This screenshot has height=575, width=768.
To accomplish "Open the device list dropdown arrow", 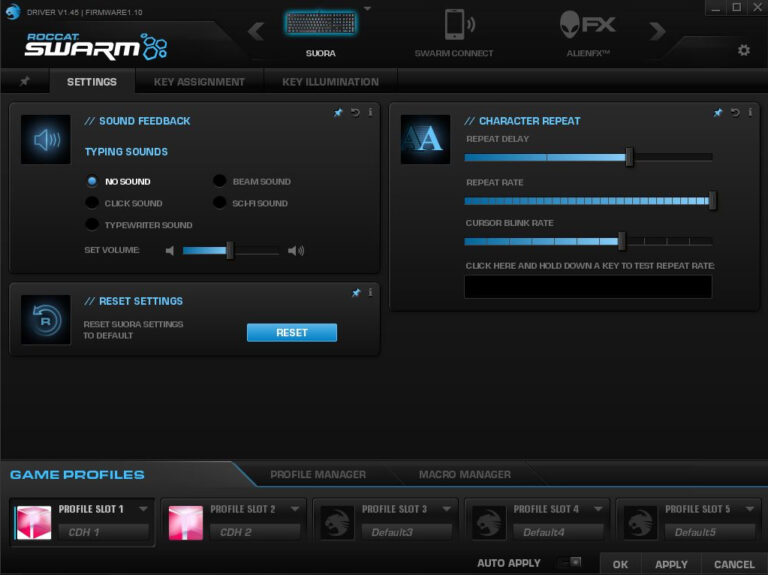I will coord(367,8).
